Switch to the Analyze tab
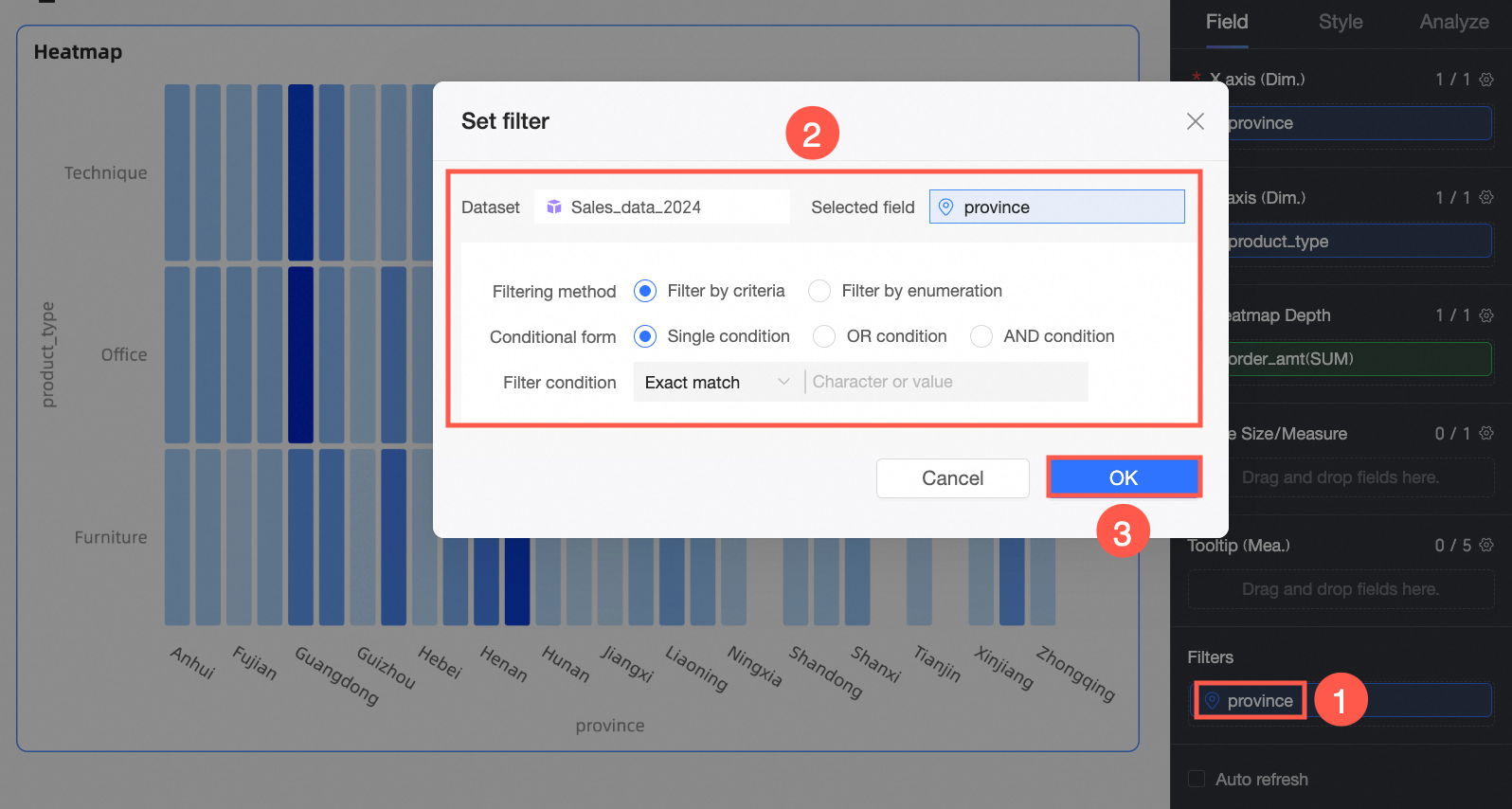The height and width of the screenshot is (809, 1512). [x=1454, y=22]
